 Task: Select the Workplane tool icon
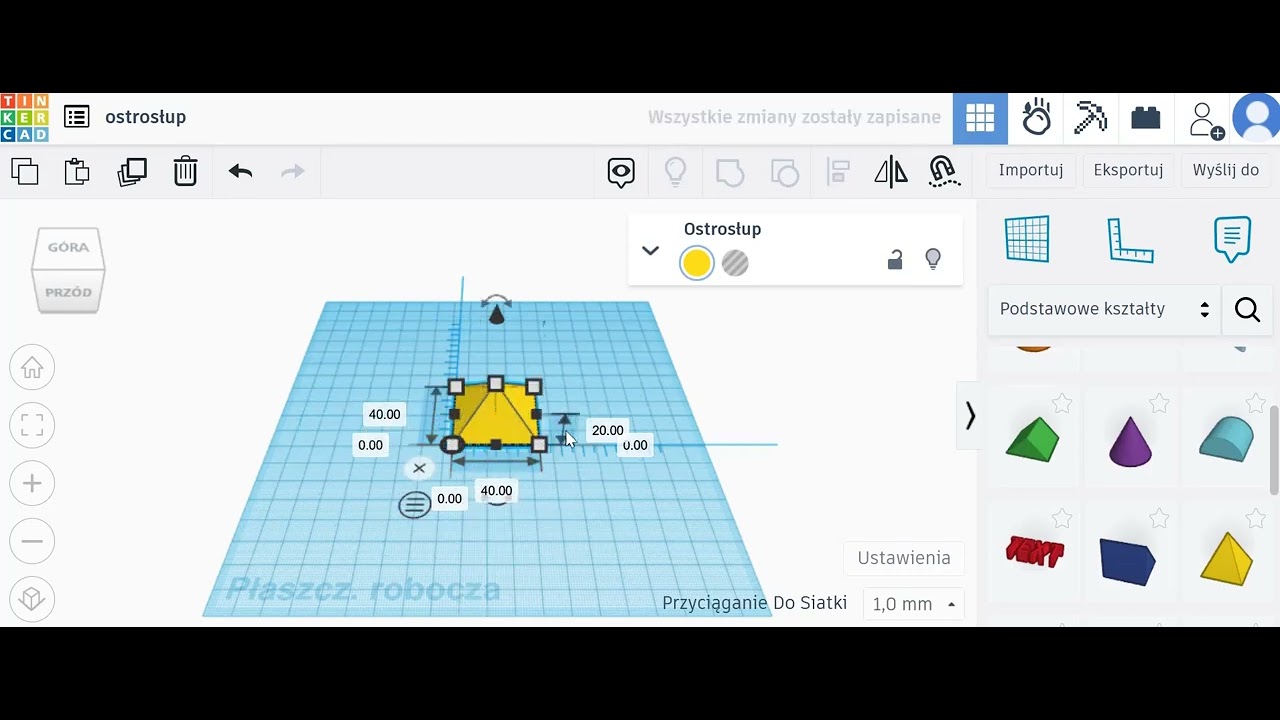coord(1027,239)
